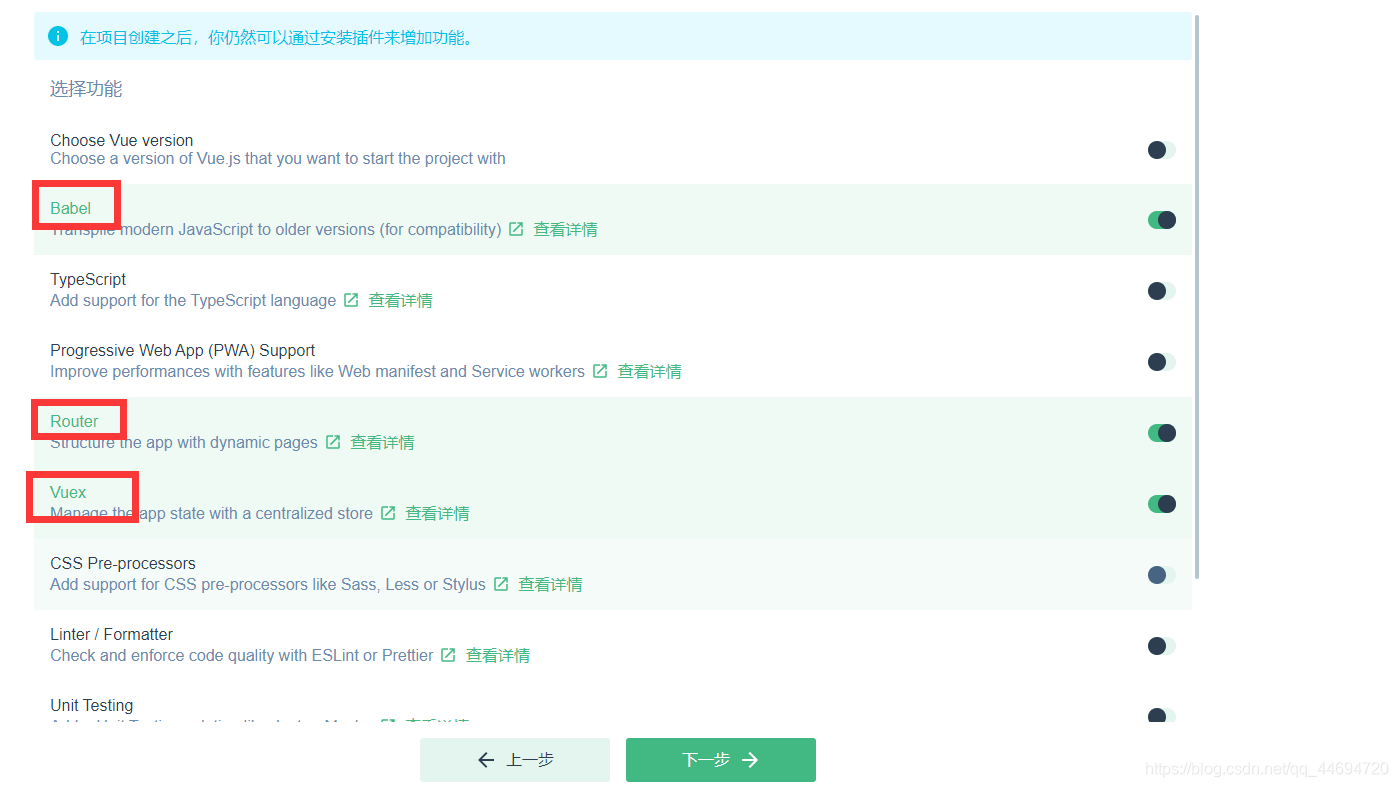Click the arrow icon inside the 下一步 button
The width and height of the screenshot is (1398, 787).
[x=751, y=760]
